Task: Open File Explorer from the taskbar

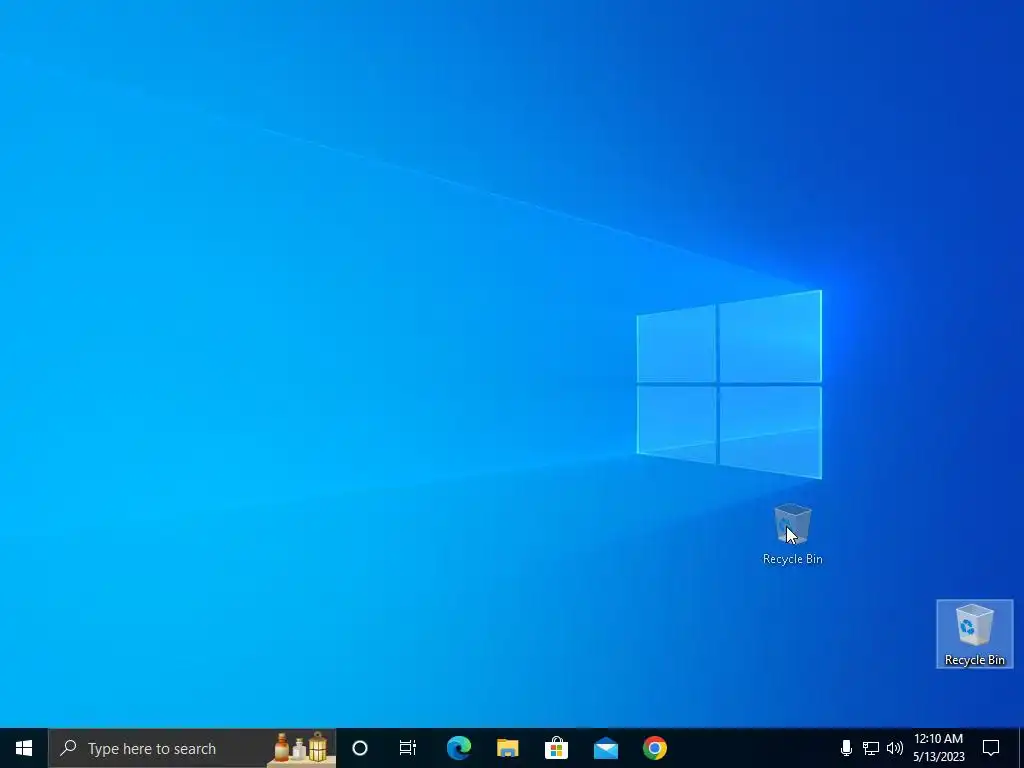Action: (507, 748)
